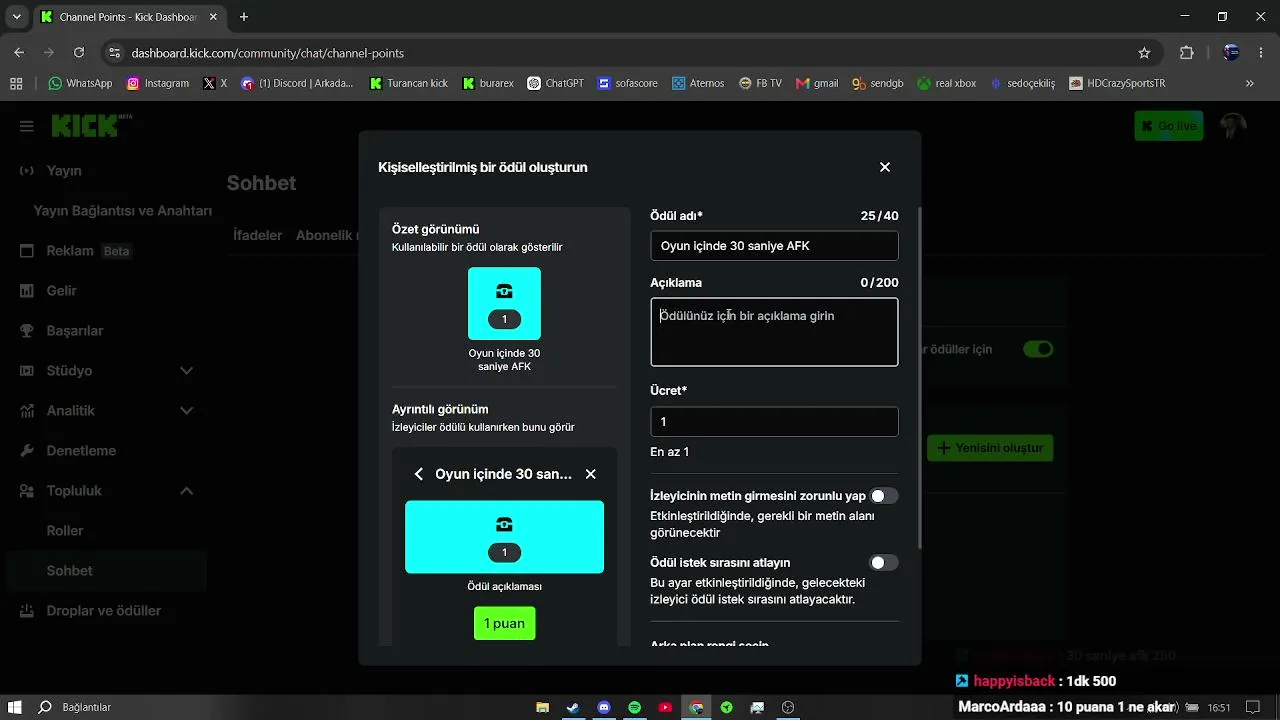Click the X in the detailed preview header
Viewport: 1280px width, 720px height.
point(590,474)
